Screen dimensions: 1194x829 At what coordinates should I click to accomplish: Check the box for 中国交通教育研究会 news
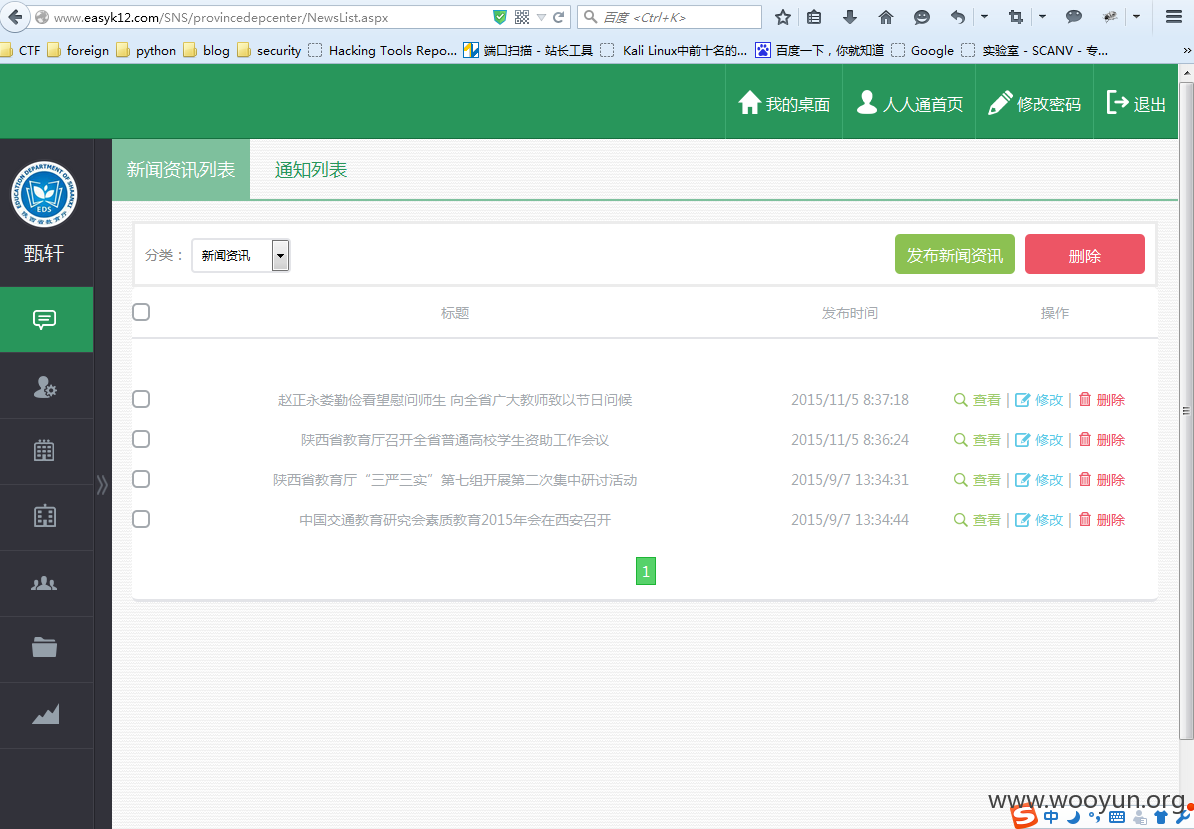141,519
